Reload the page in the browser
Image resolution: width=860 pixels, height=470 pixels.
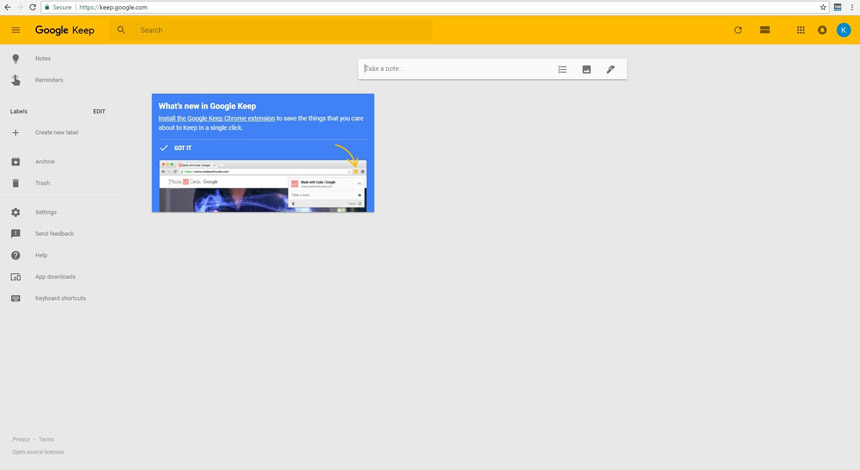coord(32,7)
